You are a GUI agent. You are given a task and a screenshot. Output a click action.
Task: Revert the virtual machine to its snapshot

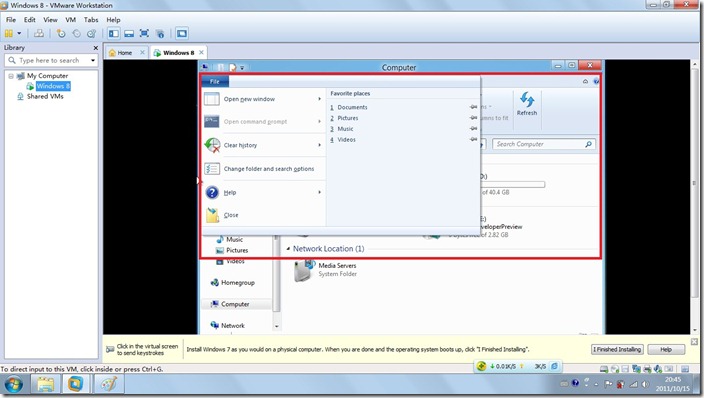point(76,33)
